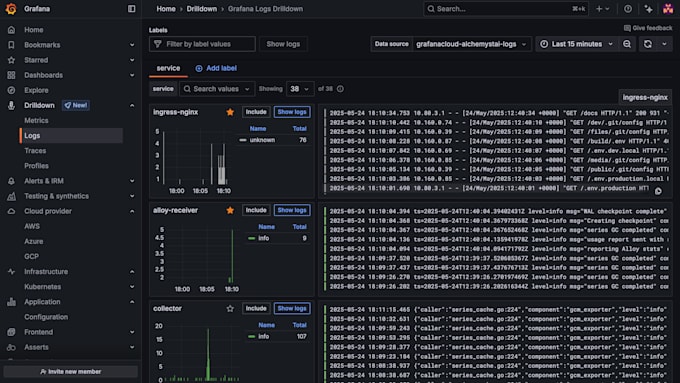
Task: Click Show logs for alloy-receiver
Action: [292, 210]
